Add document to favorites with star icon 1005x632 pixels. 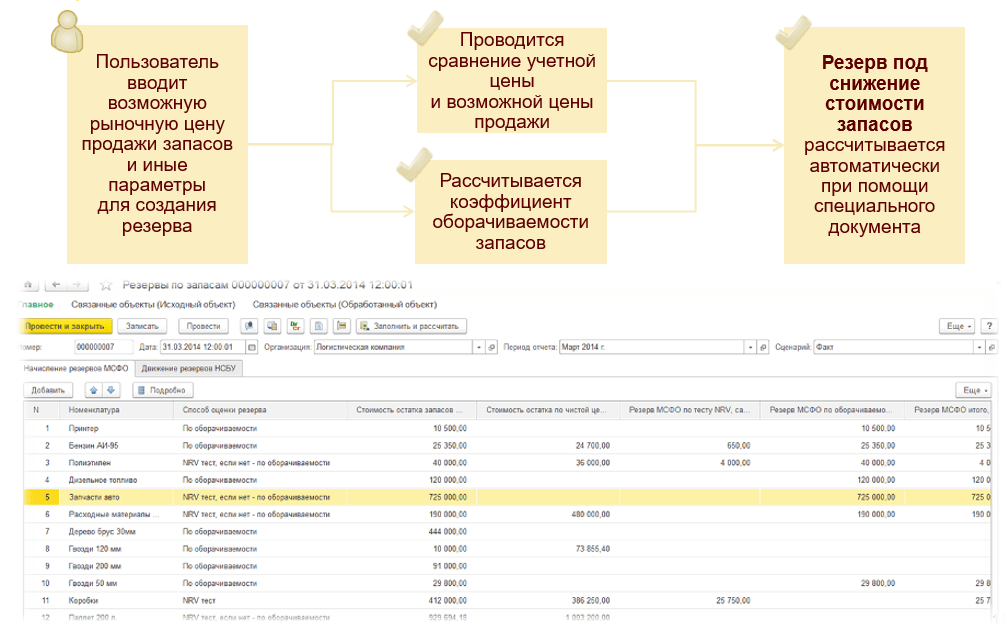click(107, 286)
